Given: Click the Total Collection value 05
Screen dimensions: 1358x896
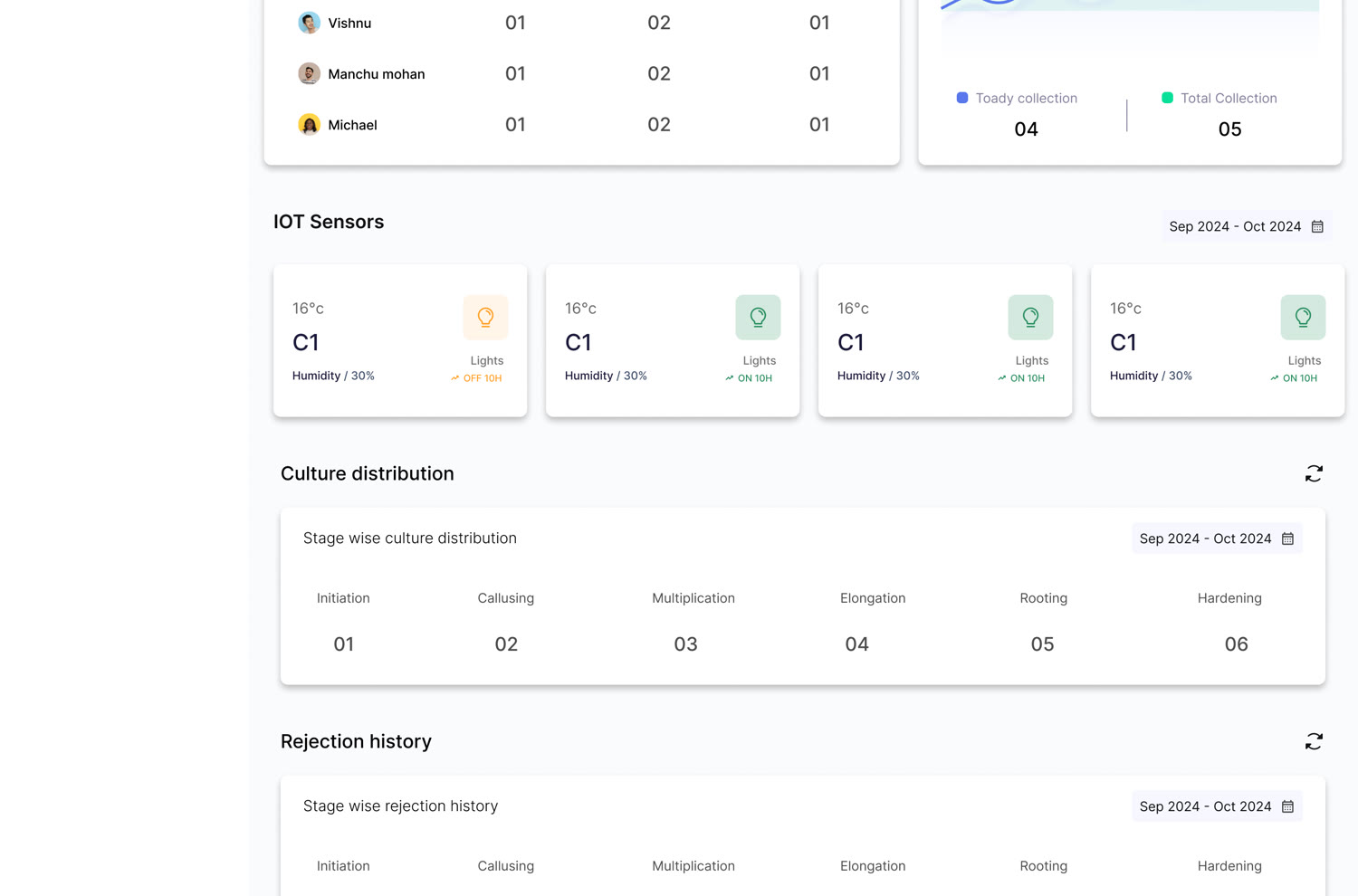Looking at the screenshot, I should 1229,129.
